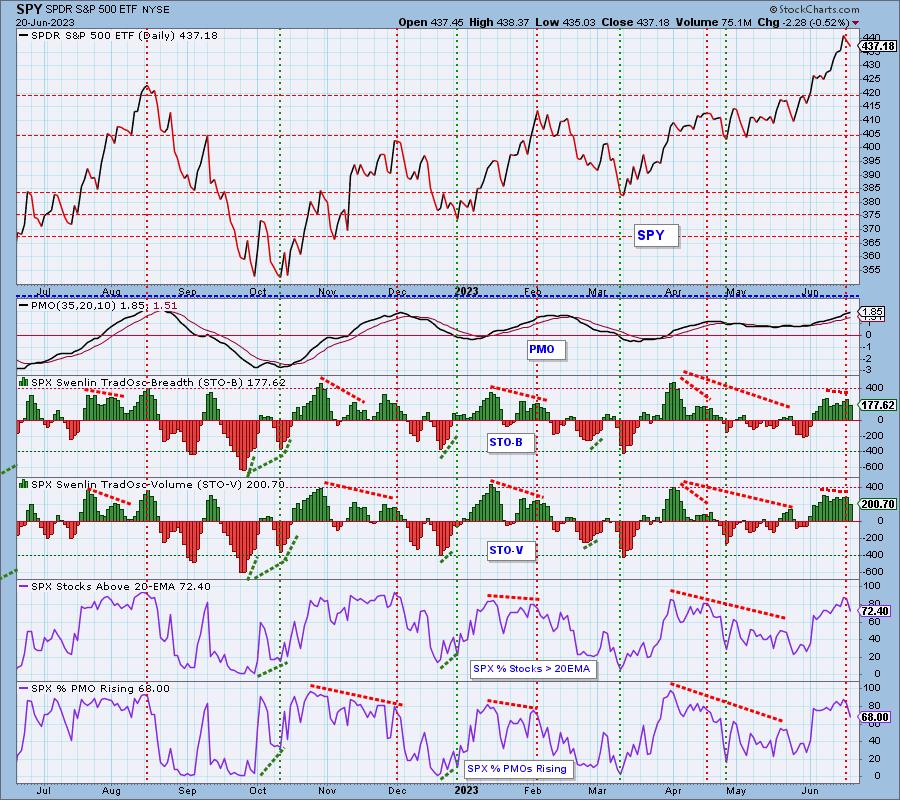Click the STO-V Swenlin Volume legend
This screenshot has height=800, width=900.
[x=152, y=484]
